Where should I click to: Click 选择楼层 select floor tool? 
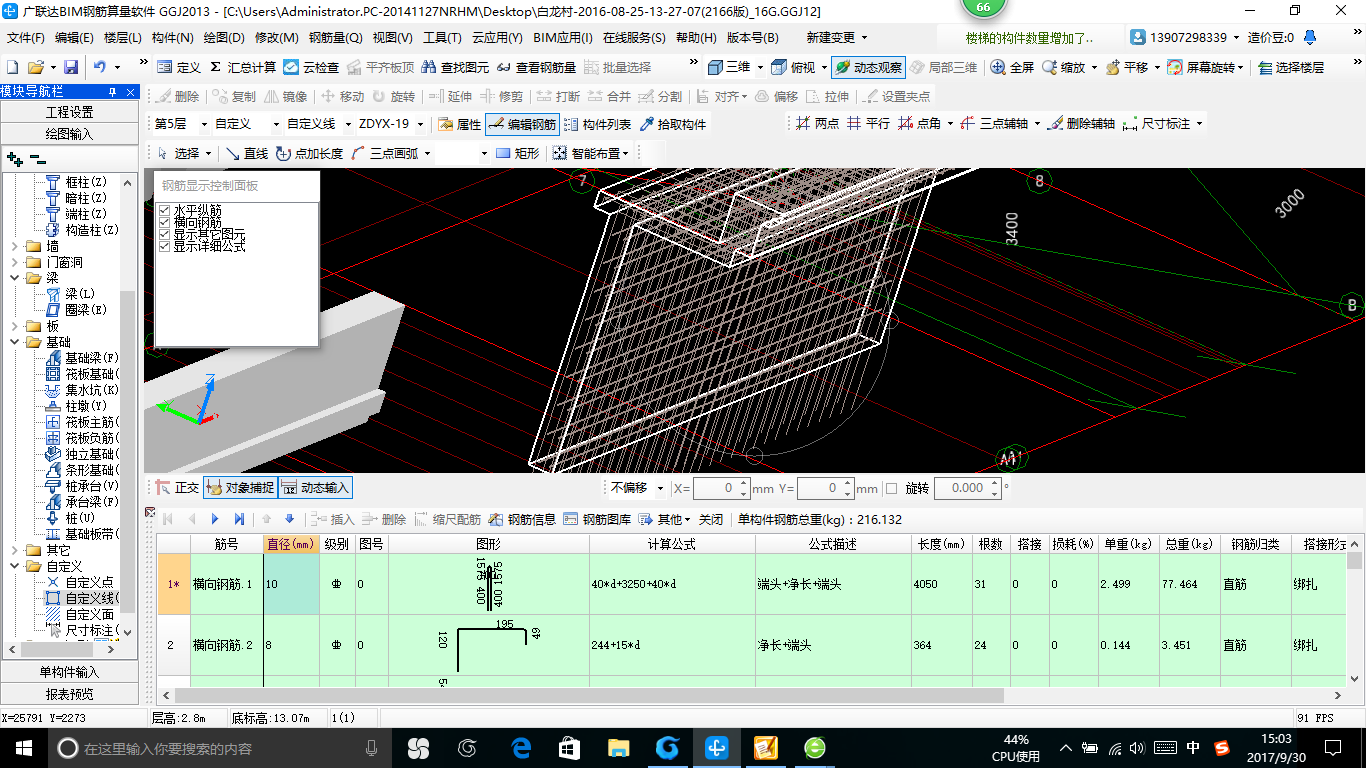point(1291,68)
